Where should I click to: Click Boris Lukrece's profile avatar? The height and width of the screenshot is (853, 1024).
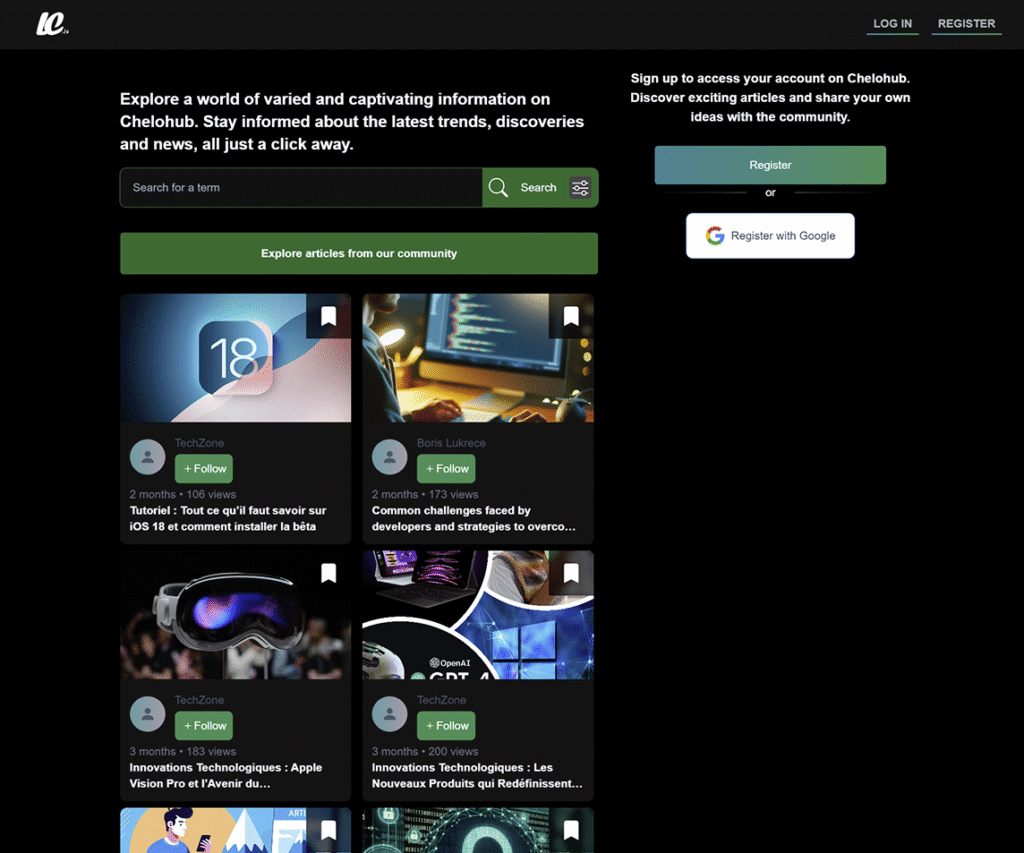coord(389,457)
